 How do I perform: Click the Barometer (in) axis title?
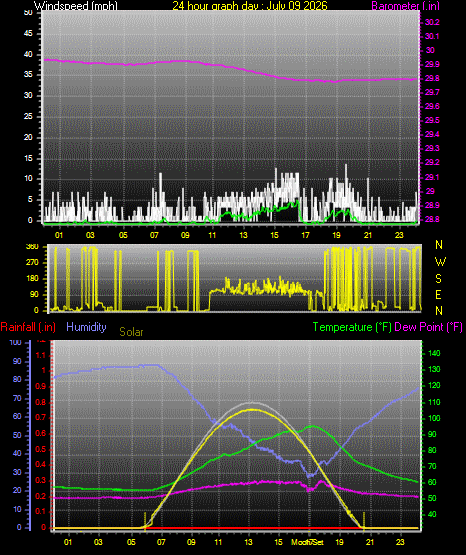405,5
